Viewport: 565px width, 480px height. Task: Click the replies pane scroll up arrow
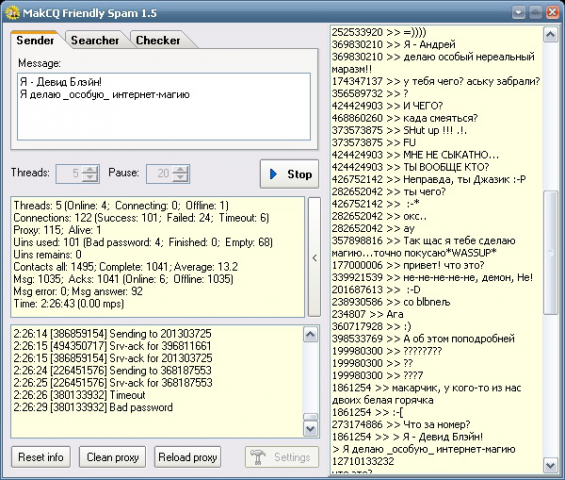pos(550,35)
